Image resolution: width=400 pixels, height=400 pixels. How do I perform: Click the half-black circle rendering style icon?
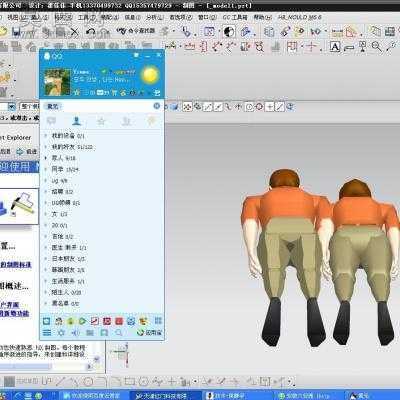tap(229, 32)
